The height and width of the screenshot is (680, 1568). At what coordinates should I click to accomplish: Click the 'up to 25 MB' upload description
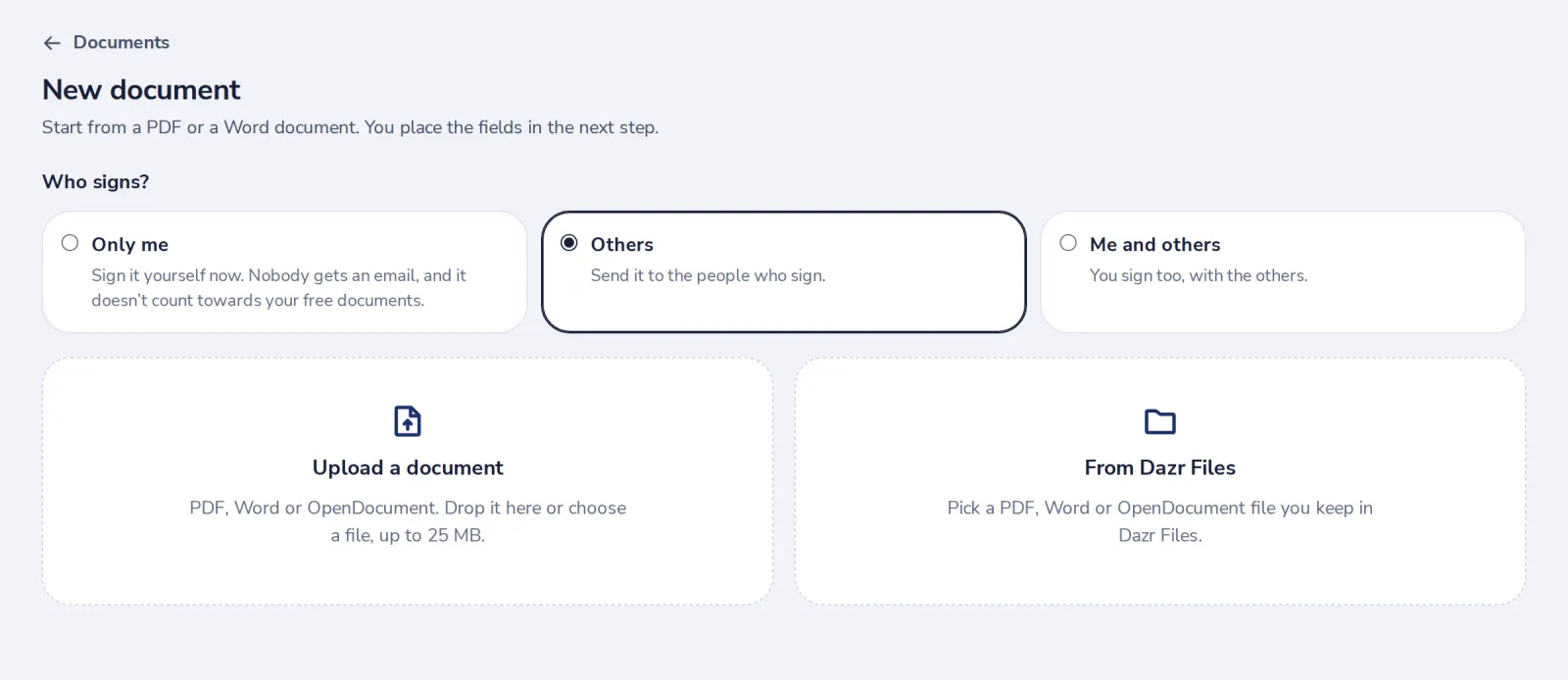click(408, 521)
